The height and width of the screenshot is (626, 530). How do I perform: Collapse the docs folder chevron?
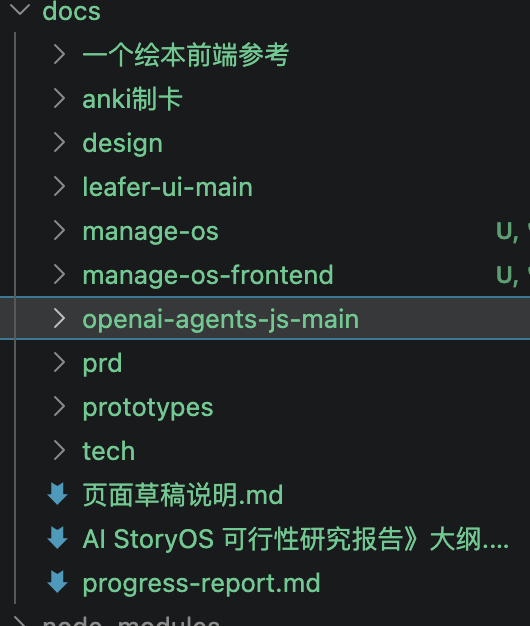[20, 9]
